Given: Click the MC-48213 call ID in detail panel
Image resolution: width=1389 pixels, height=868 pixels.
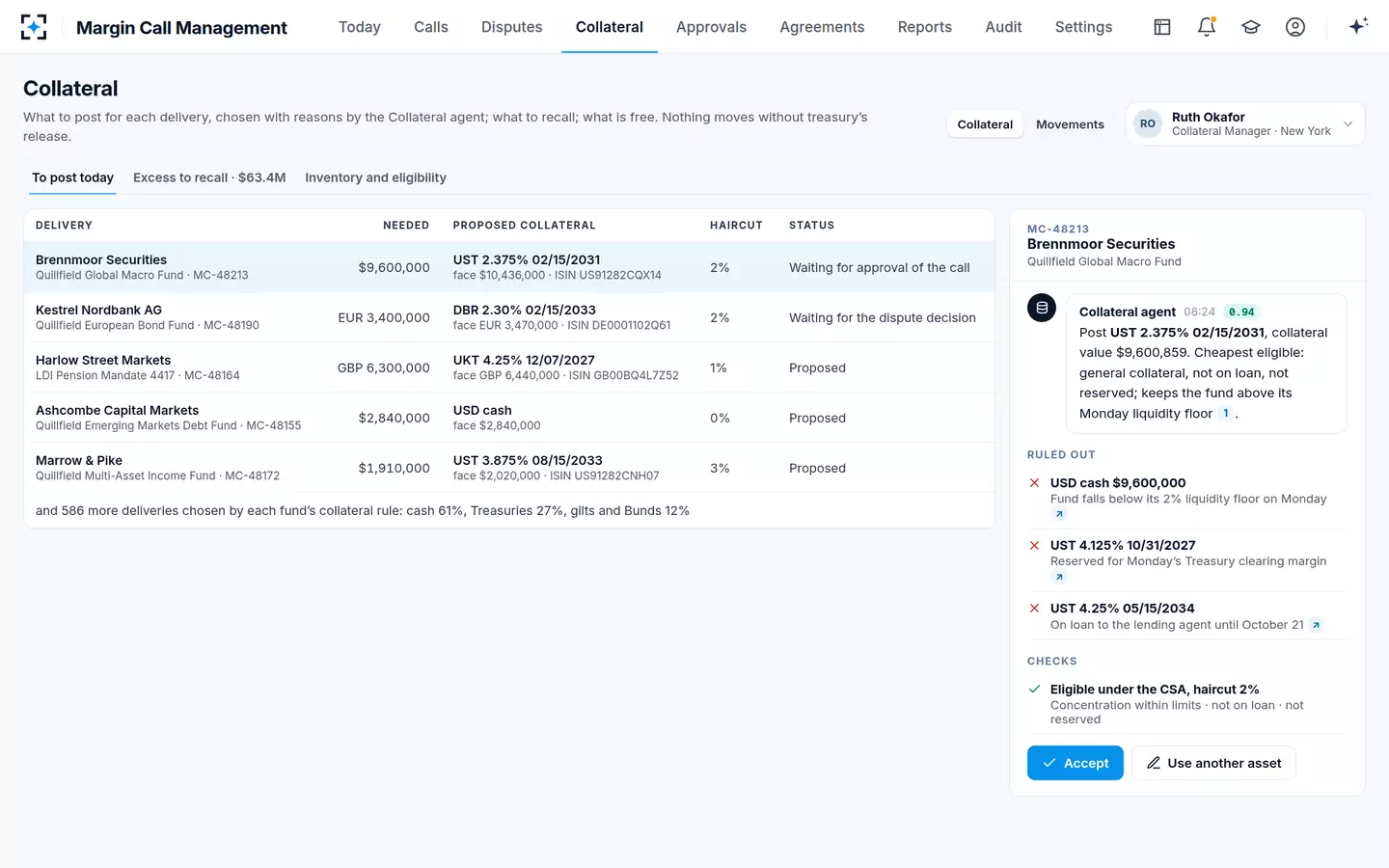Looking at the screenshot, I should click(x=1058, y=229).
